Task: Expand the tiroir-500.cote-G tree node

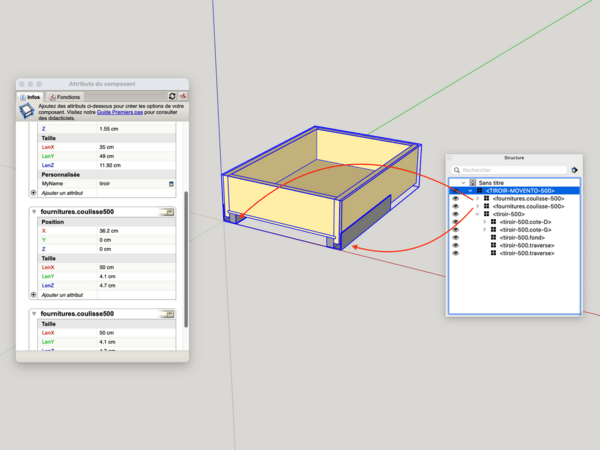Action: 484,229
